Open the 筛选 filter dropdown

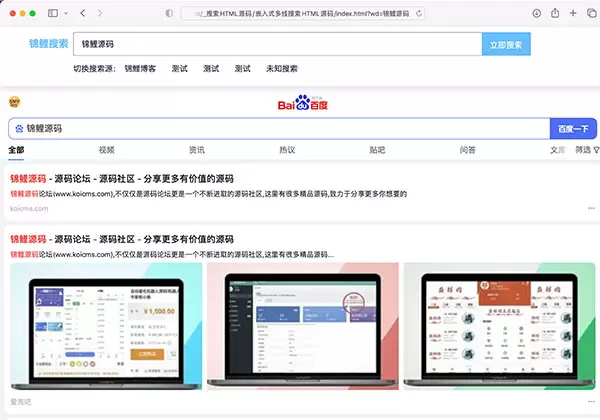pos(587,150)
